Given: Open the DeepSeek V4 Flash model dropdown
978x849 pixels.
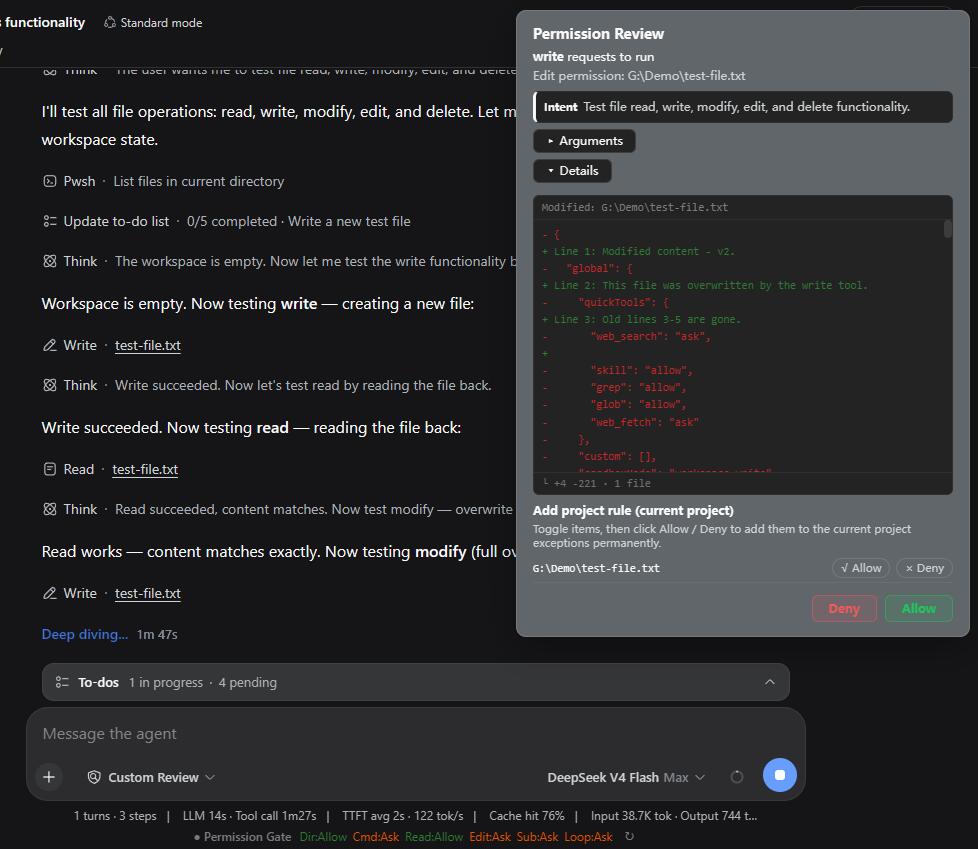Looking at the screenshot, I should (626, 777).
